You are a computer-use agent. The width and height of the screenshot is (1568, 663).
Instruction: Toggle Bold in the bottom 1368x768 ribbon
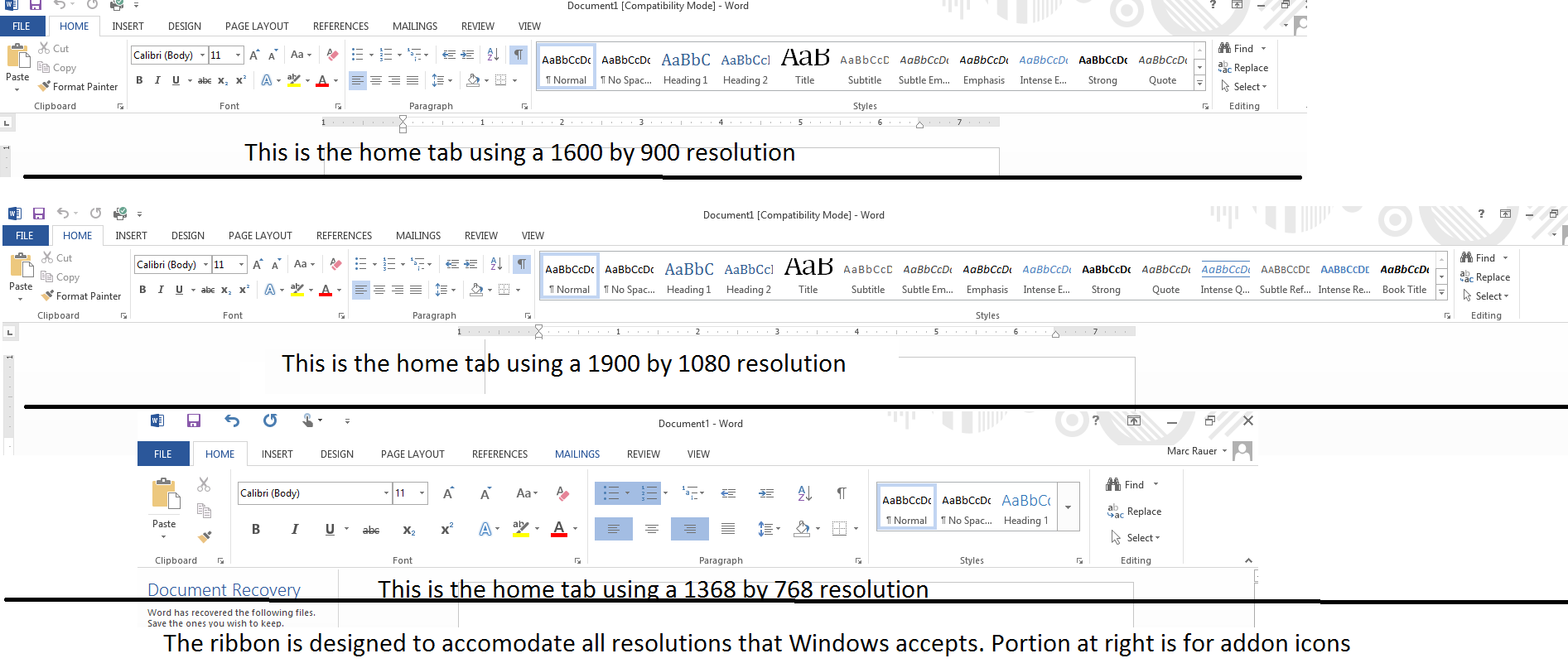256,529
